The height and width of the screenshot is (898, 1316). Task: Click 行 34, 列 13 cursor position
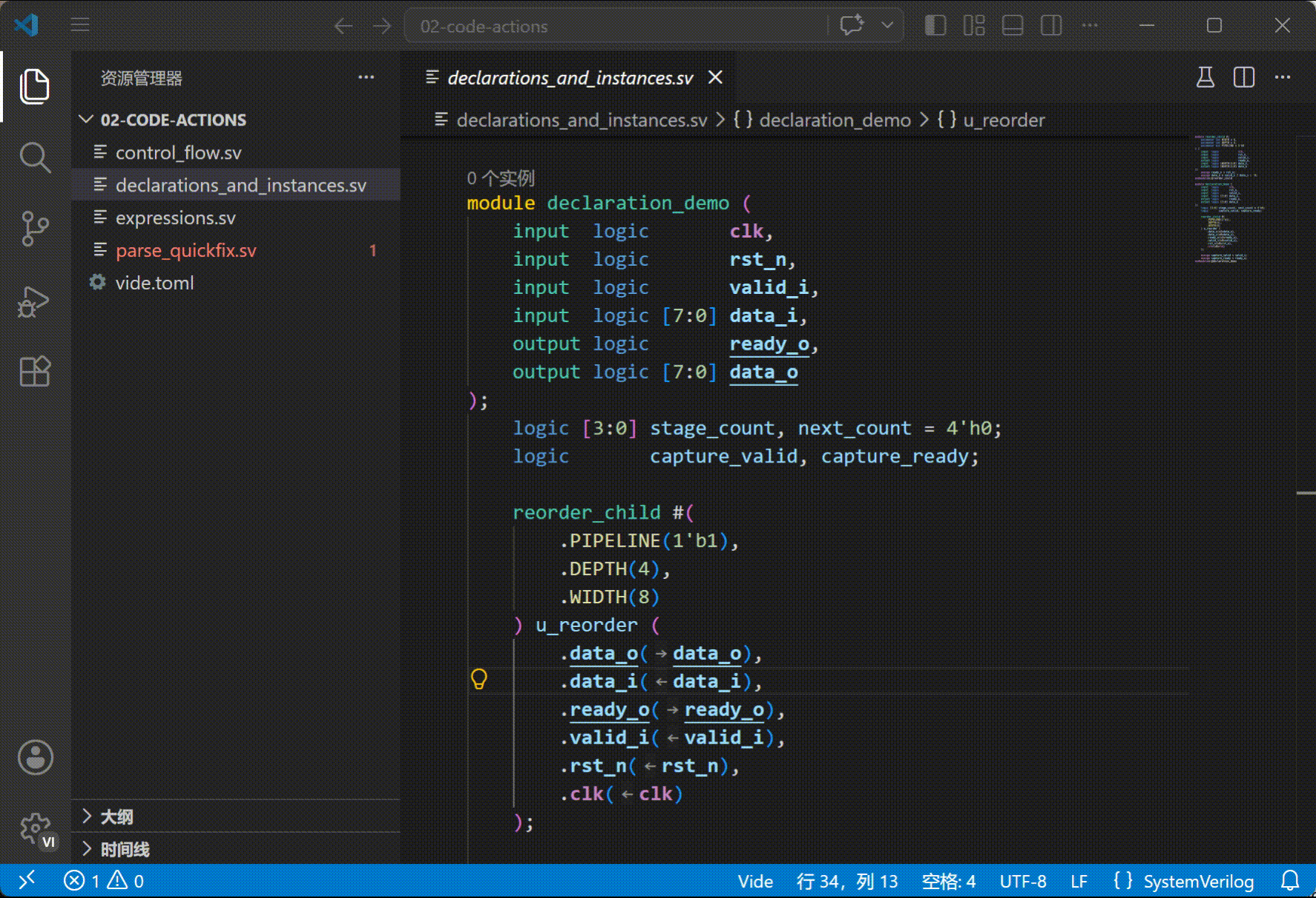[847, 881]
